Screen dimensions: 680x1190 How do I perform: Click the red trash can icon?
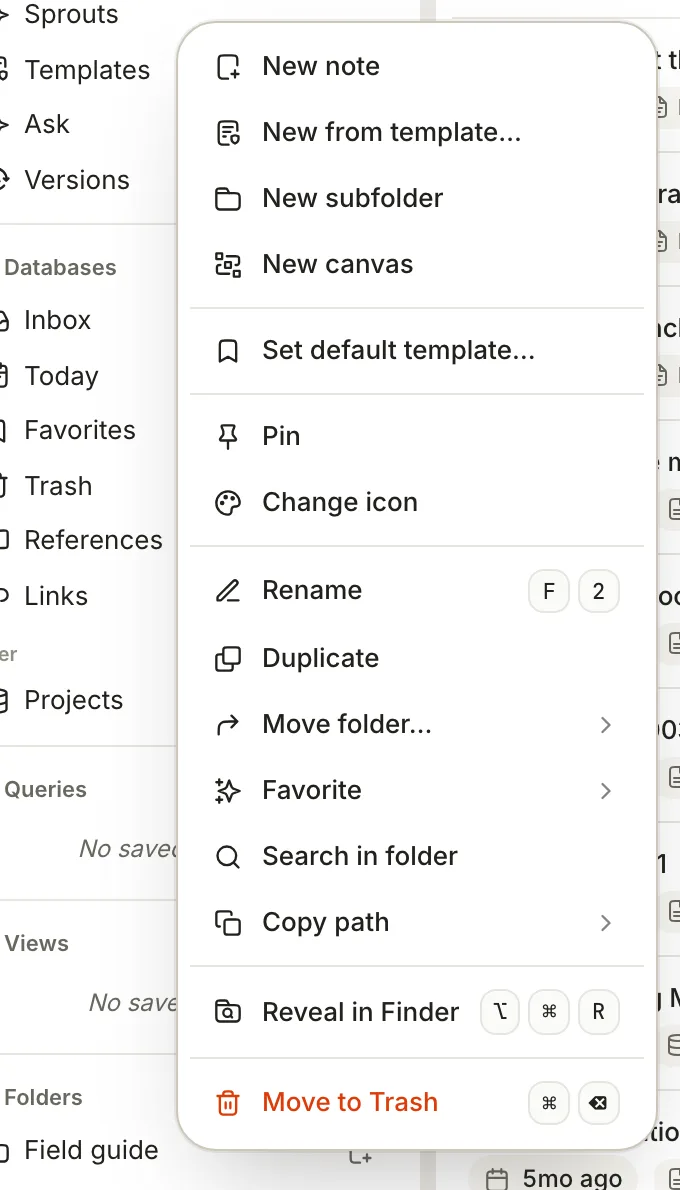pyautogui.click(x=228, y=1103)
